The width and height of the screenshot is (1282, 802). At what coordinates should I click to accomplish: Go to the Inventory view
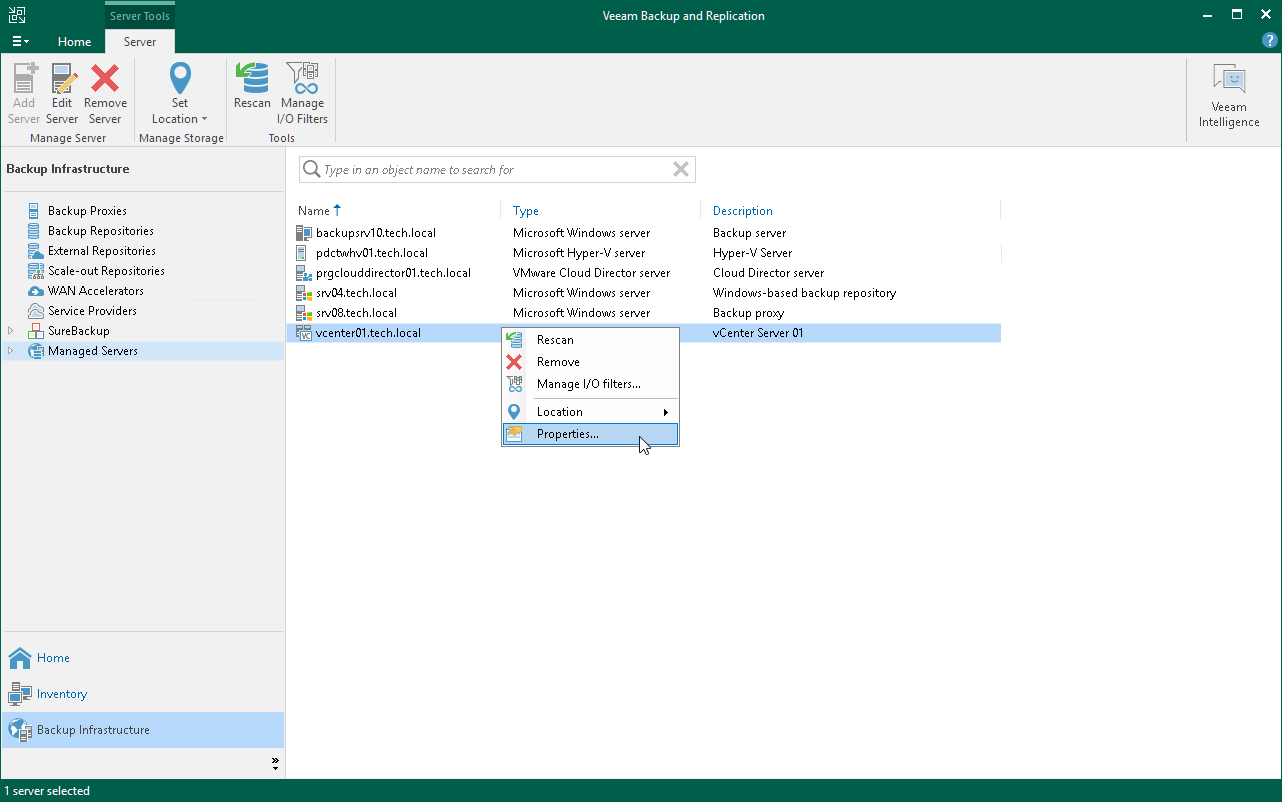tap(62, 694)
